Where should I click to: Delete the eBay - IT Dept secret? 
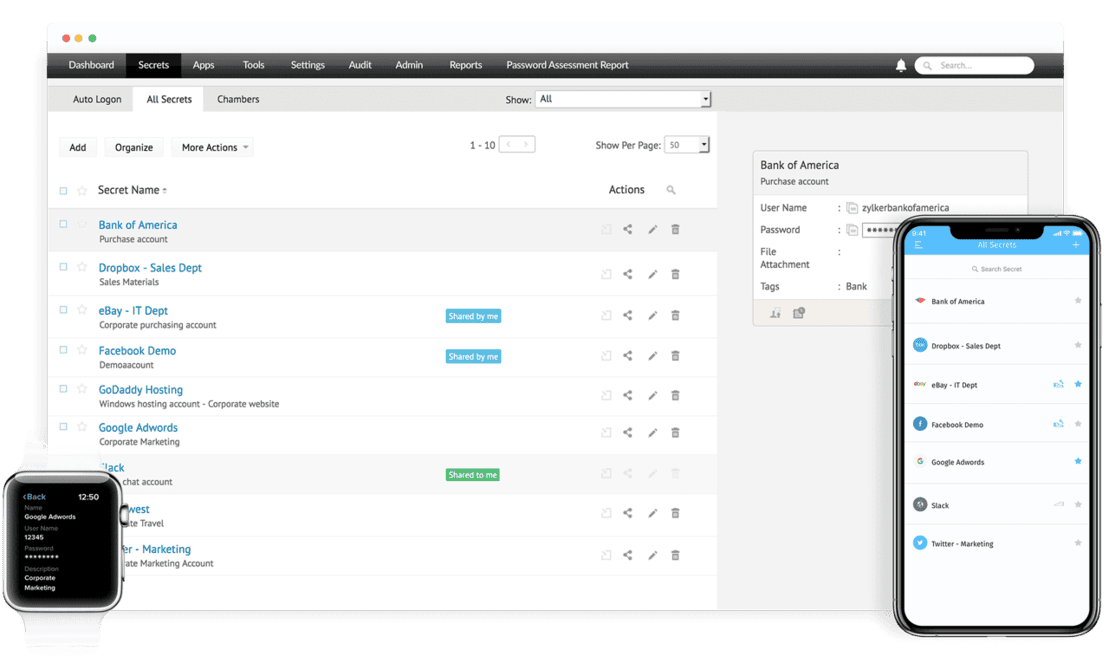(675, 315)
